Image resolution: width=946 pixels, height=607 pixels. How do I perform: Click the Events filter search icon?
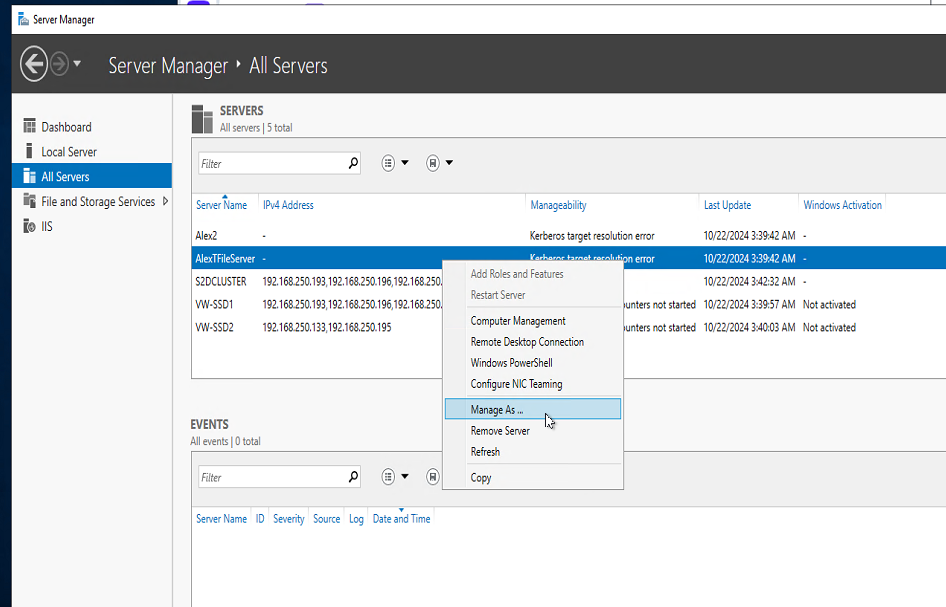click(353, 477)
